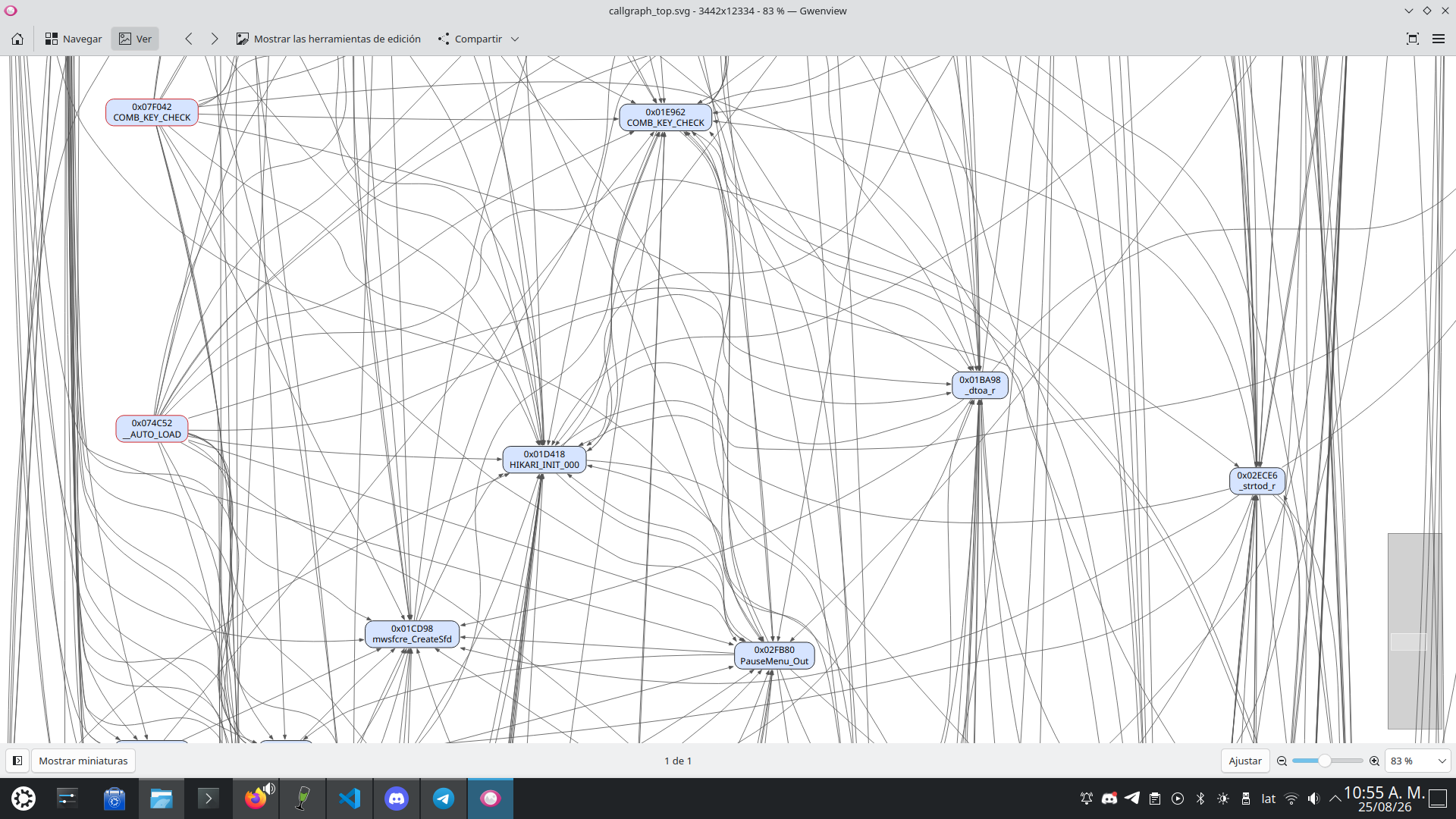Image resolution: width=1456 pixels, height=819 pixels.
Task: Open the Wi-Fi networks tray applet
Action: pyautogui.click(x=1291, y=799)
